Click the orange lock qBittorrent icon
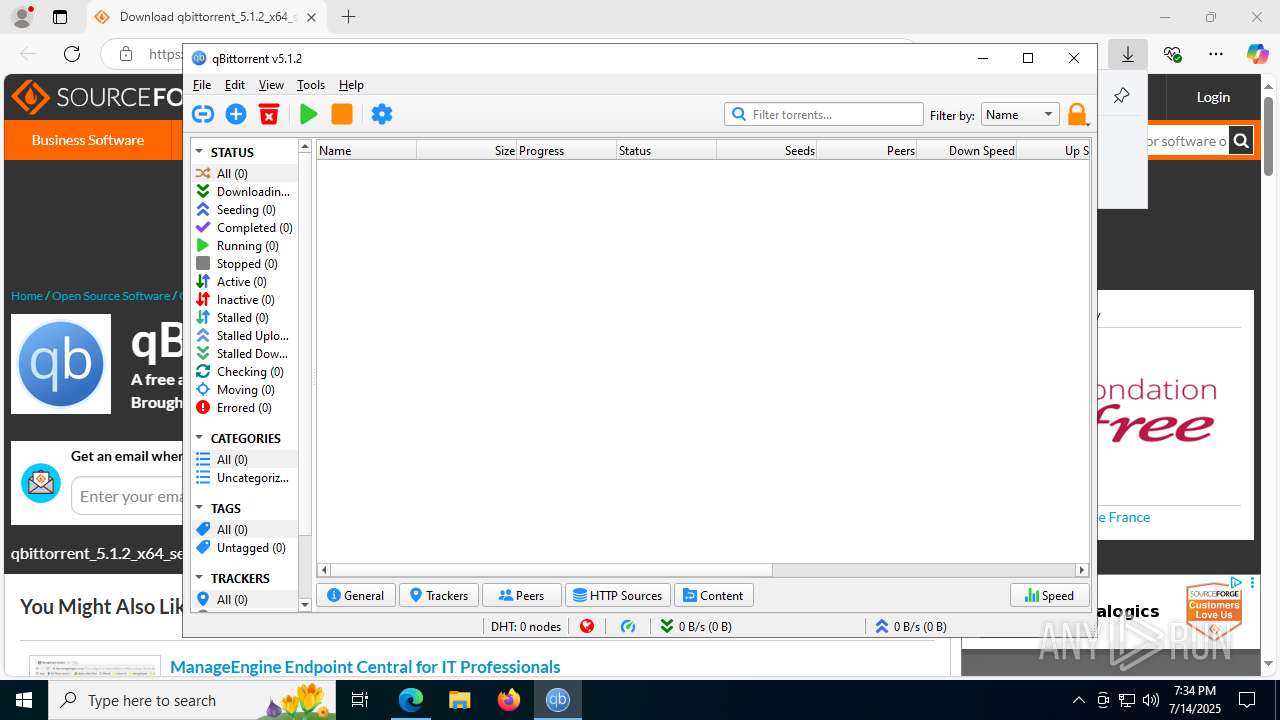Screen dimensions: 1280x720 point(1077,114)
